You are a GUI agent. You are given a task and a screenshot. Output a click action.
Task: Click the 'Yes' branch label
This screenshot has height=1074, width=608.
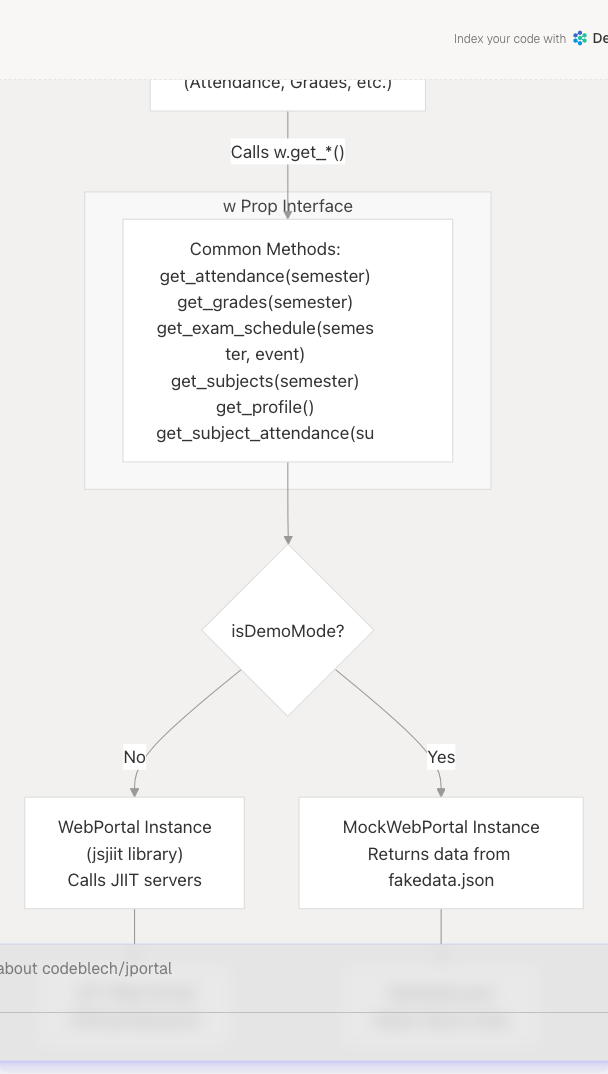point(441,757)
